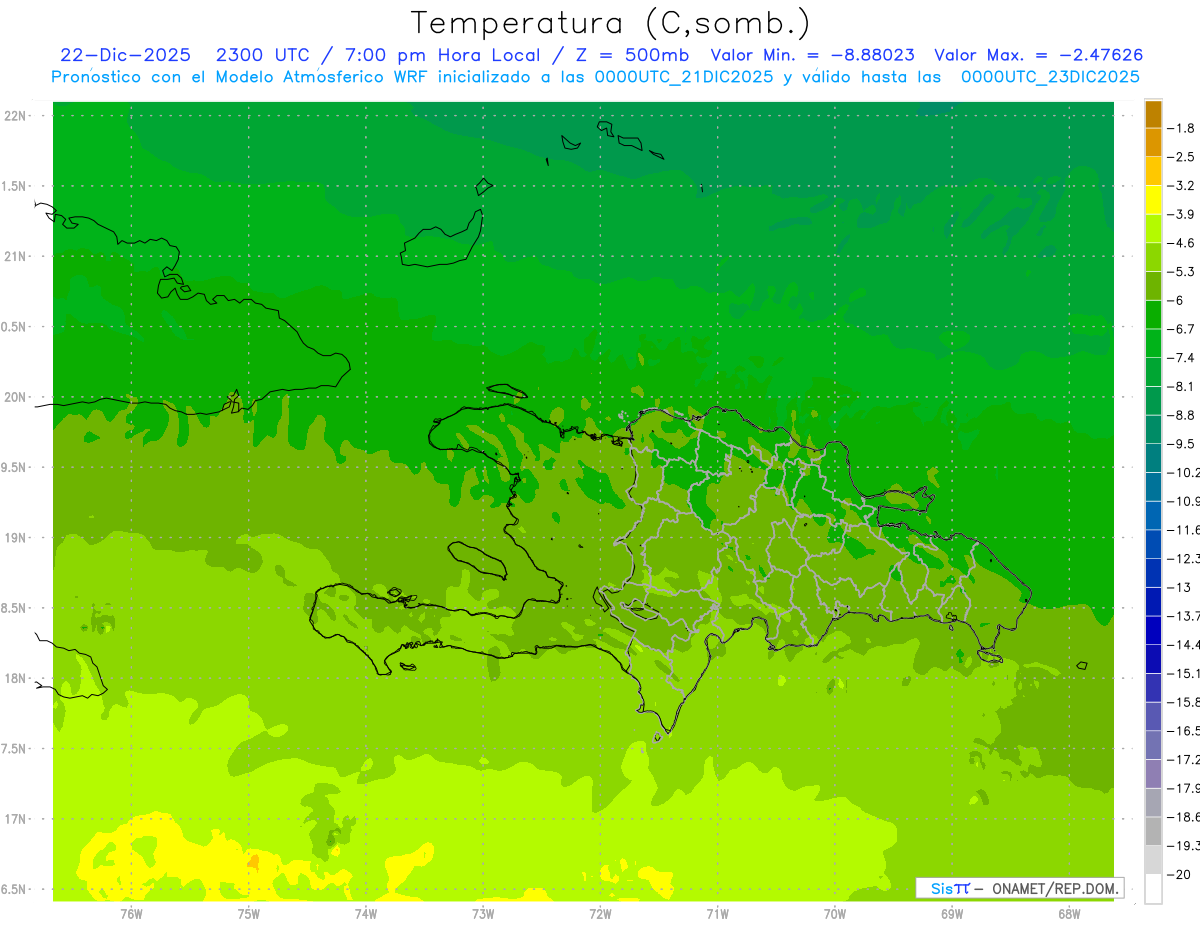Click the "-18.6" colorbar label
Viewport: 1200px width, 927px height.
(x=1183, y=817)
